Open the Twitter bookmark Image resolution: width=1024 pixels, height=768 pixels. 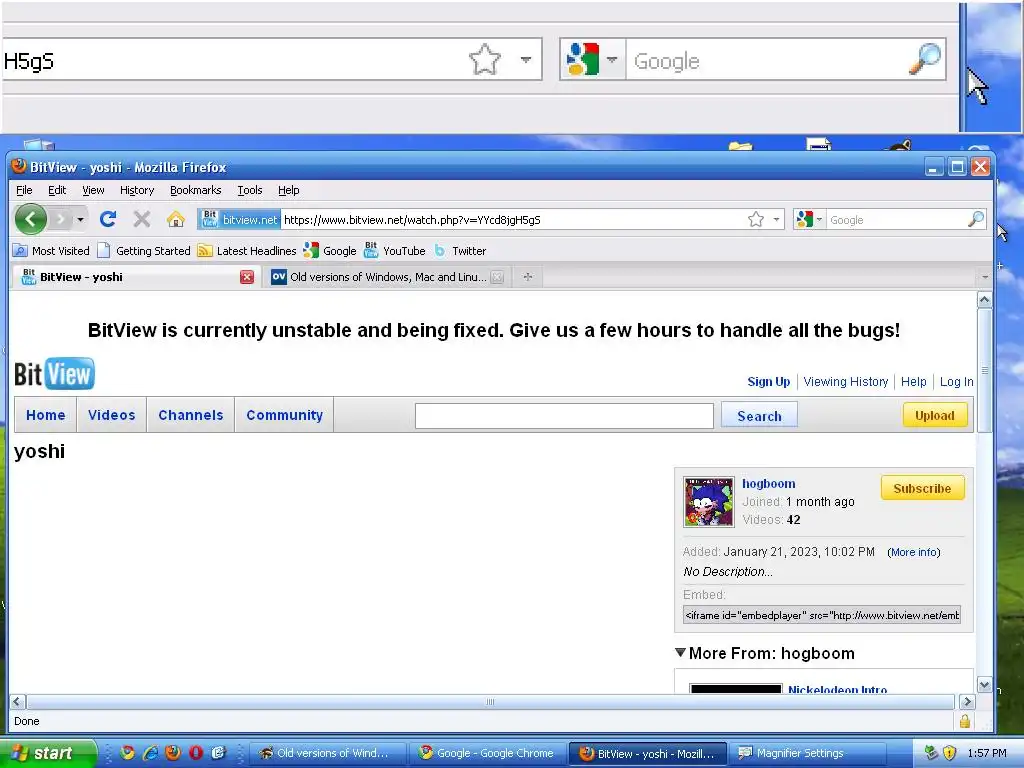[460, 251]
